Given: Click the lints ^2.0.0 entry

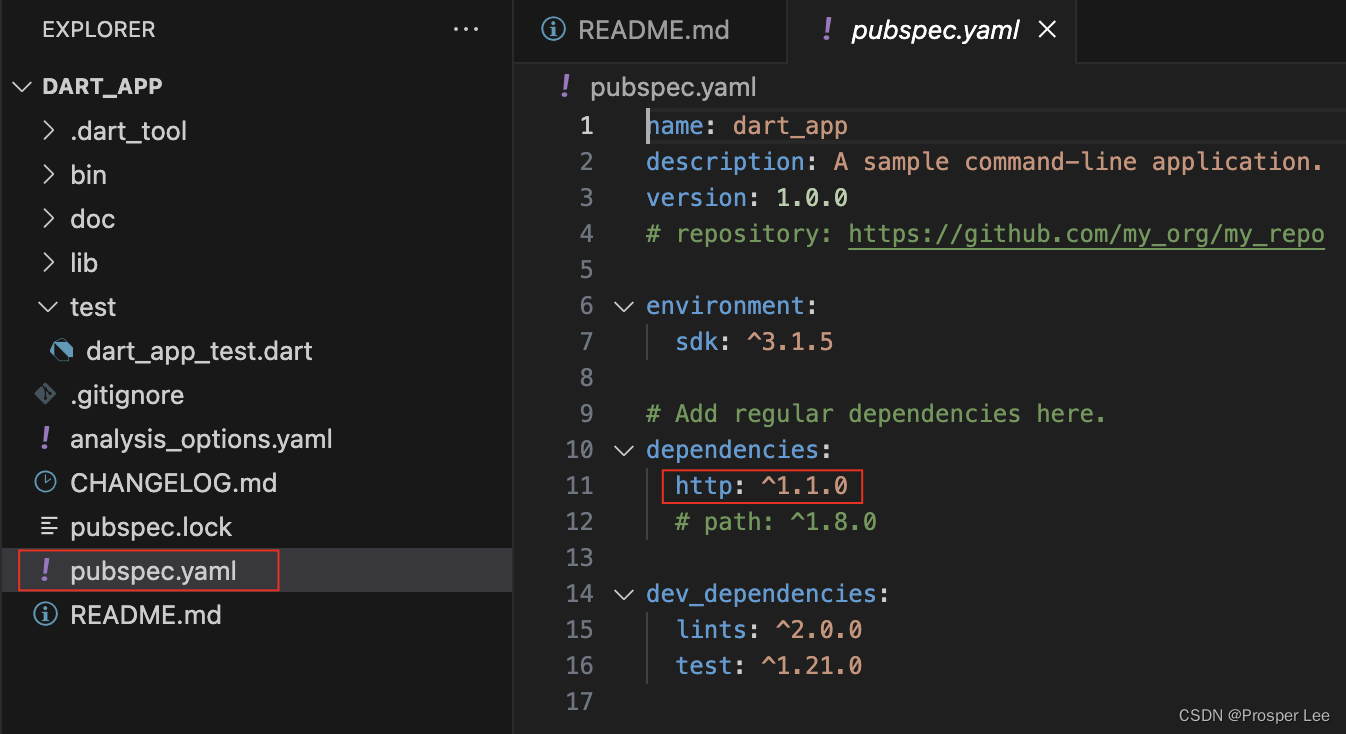Looking at the screenshot, I should point(769,630).
